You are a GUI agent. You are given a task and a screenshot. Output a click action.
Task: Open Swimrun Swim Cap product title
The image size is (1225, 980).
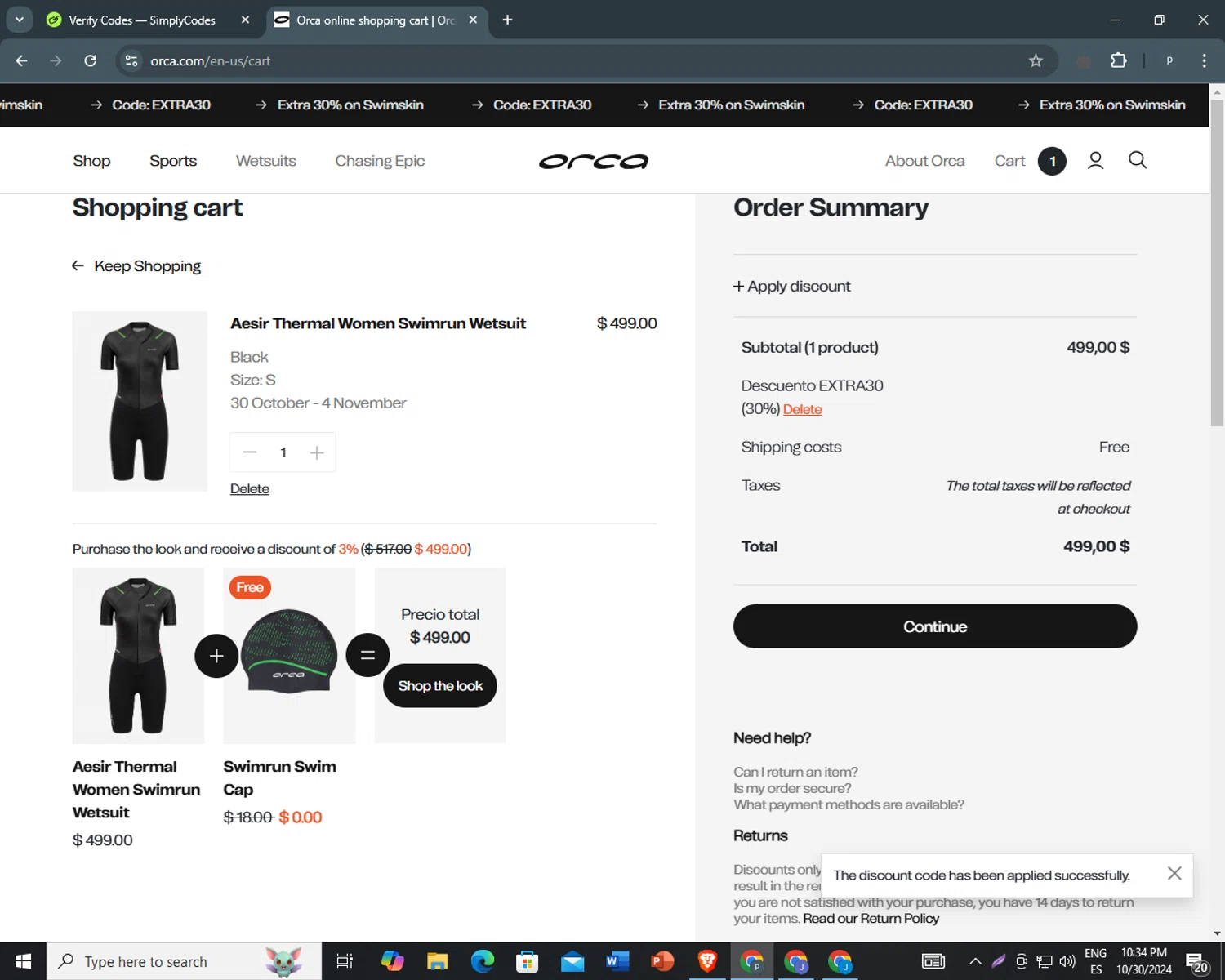(279, 777)
